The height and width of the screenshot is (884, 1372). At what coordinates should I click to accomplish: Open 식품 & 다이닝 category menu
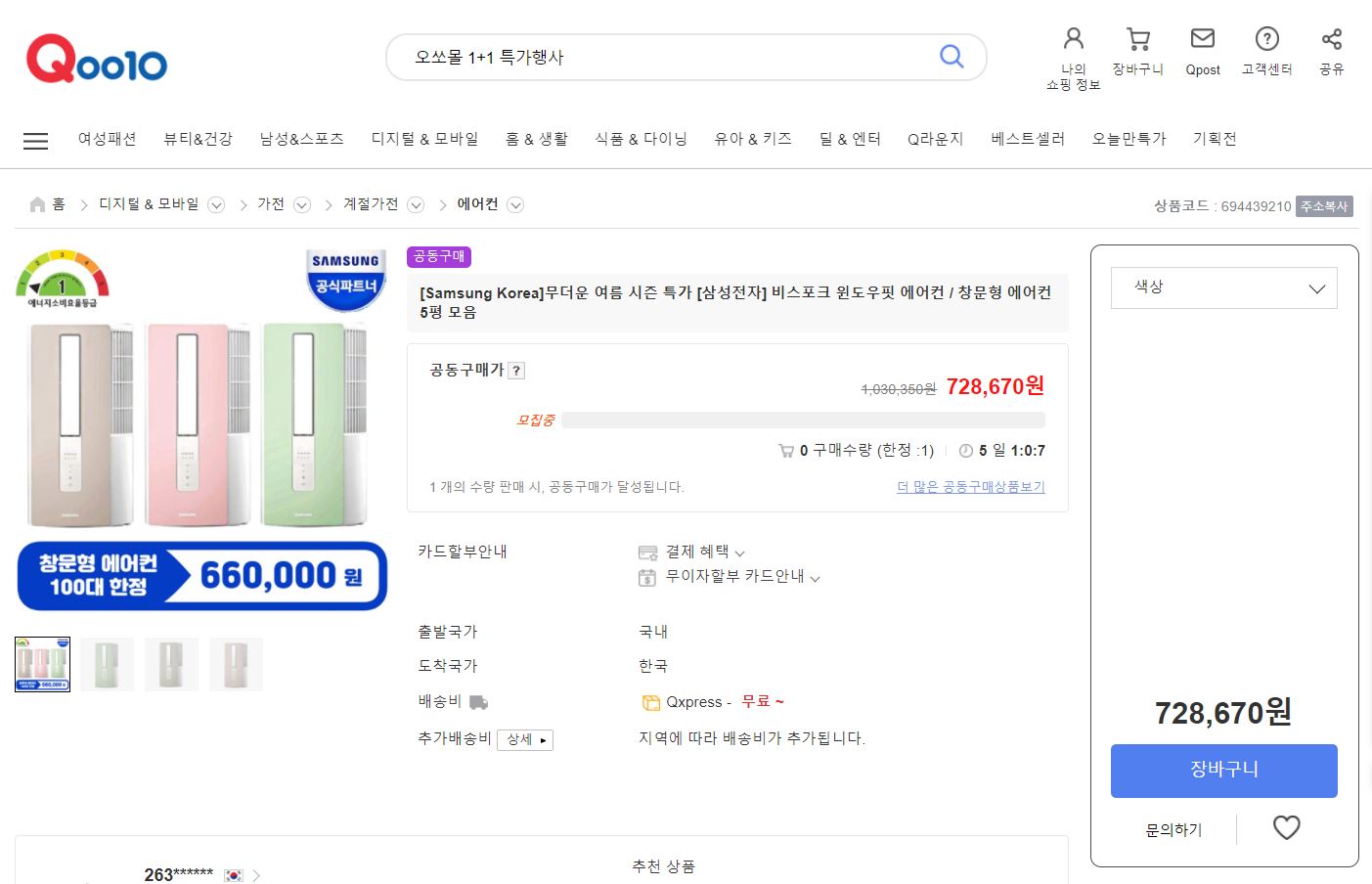[x=641, y=139]
